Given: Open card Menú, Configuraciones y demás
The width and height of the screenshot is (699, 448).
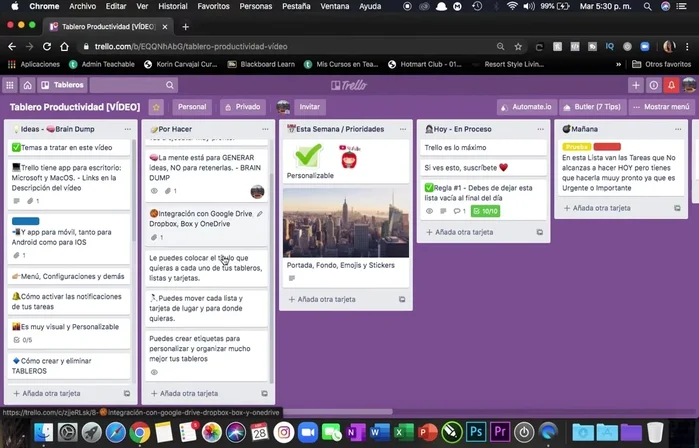Looking at the screenshot, I should (x=69, y=276).
